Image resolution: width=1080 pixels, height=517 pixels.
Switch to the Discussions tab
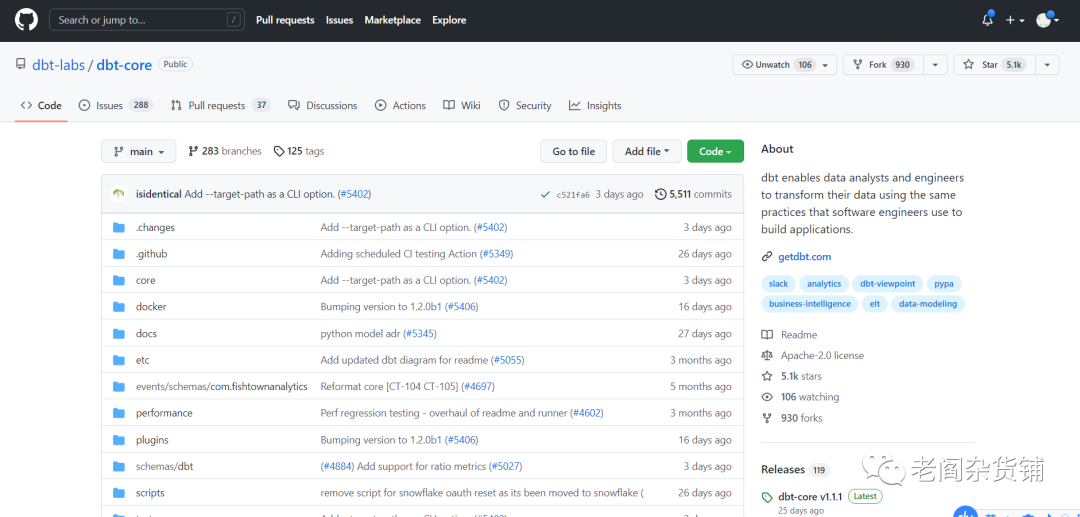(323, 105)
